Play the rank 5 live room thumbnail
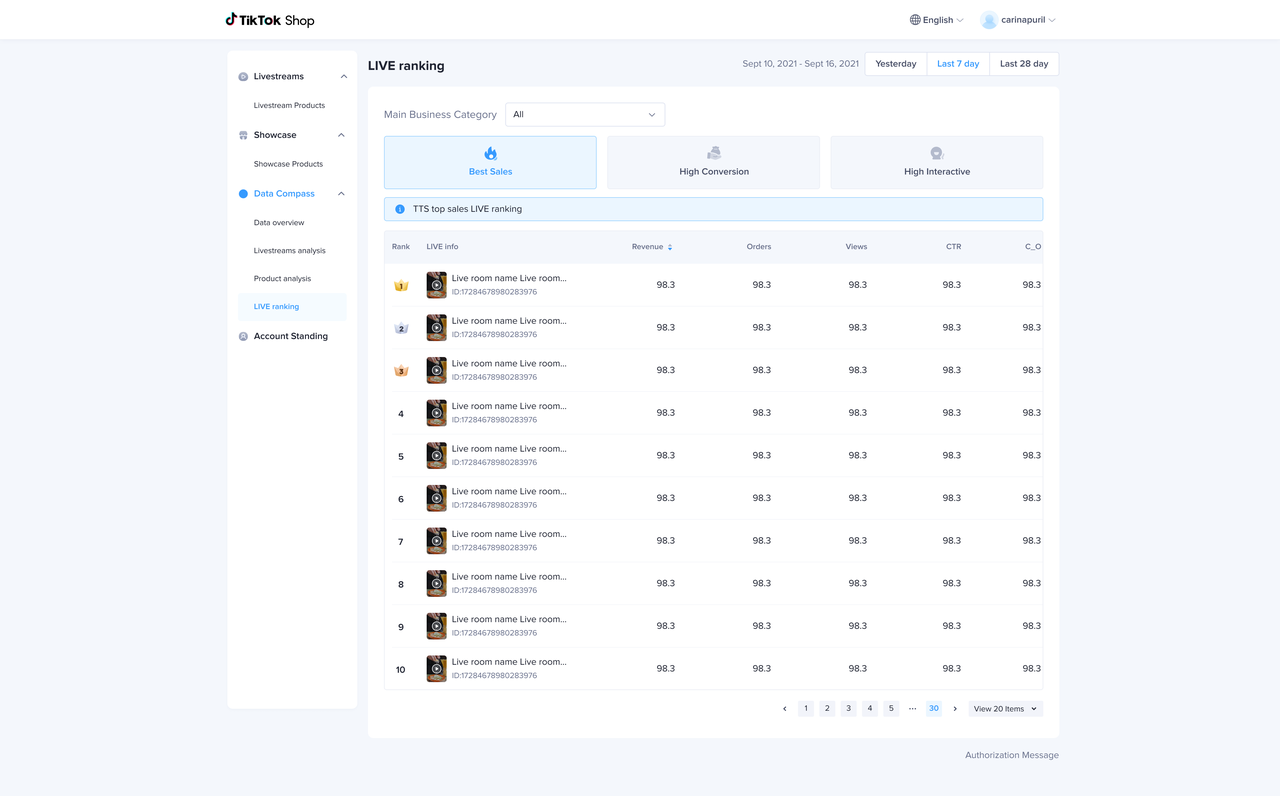1280x796 pixels. click(x=437, y=456)
